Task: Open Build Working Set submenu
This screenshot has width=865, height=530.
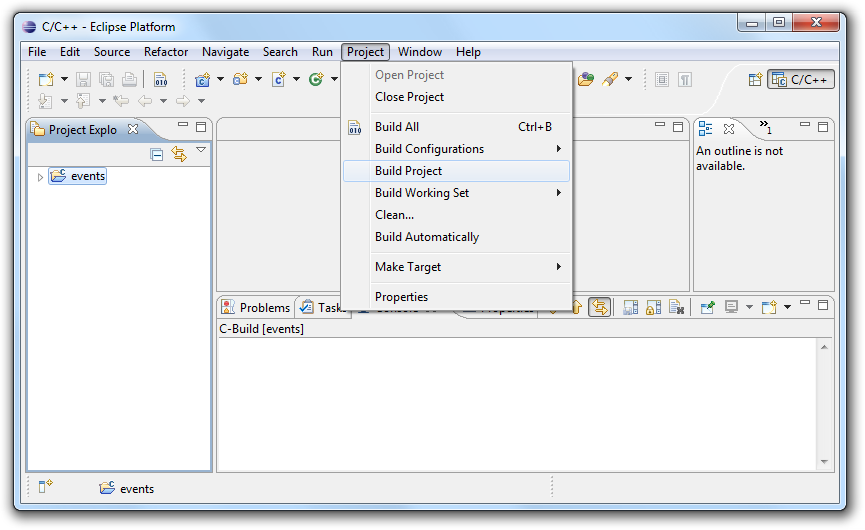Action: pos(456,193)
